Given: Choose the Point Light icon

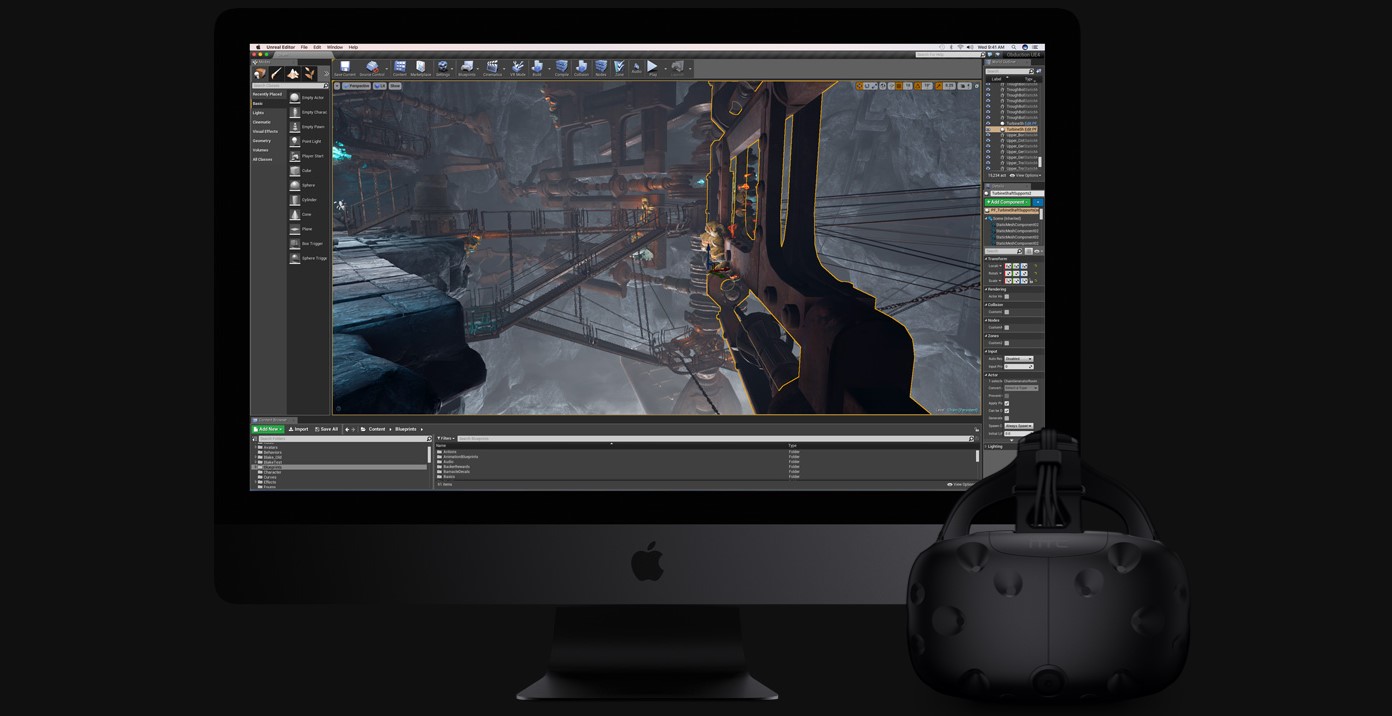Looking at the screenshot, I should (295, 142).
